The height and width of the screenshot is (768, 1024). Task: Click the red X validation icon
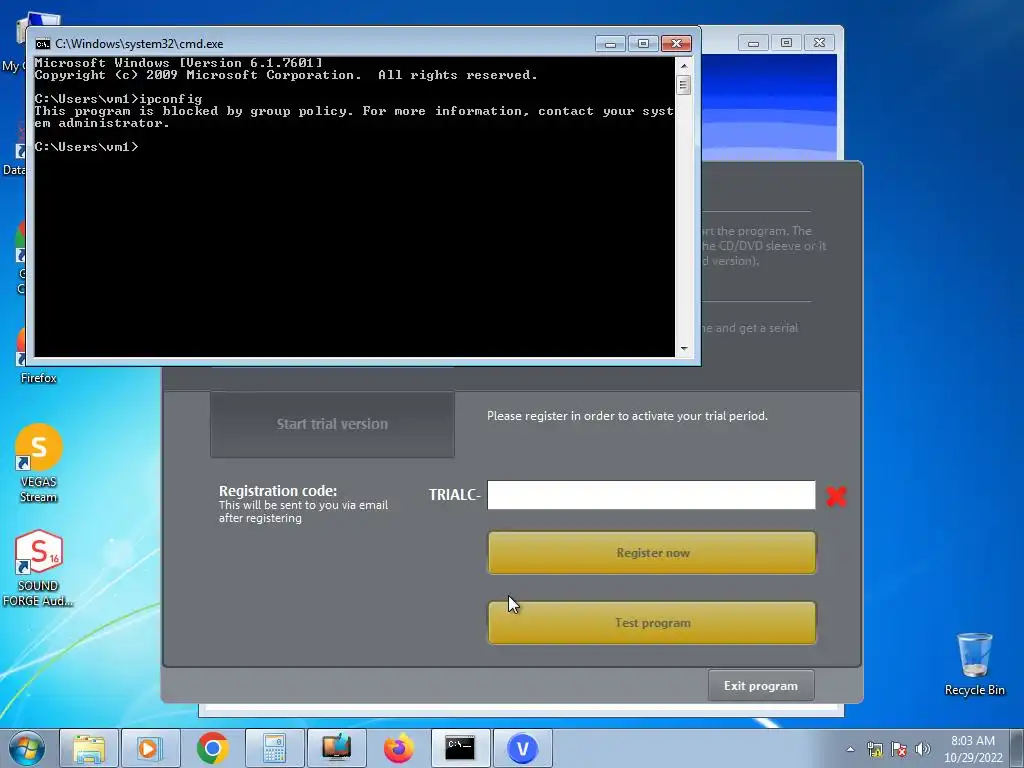tap(836, 496)
